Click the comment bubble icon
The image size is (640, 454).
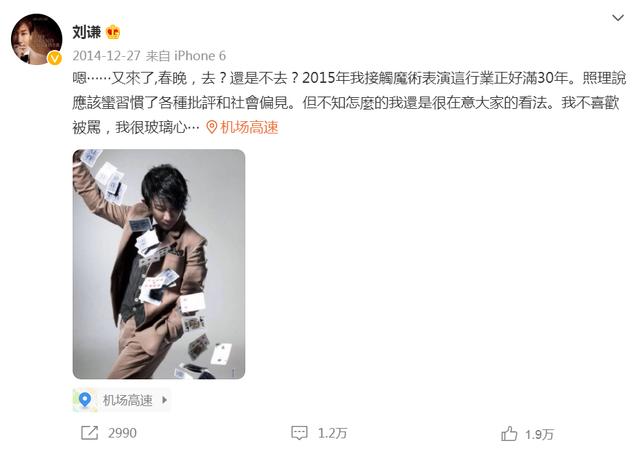click(x=299, y=433)
